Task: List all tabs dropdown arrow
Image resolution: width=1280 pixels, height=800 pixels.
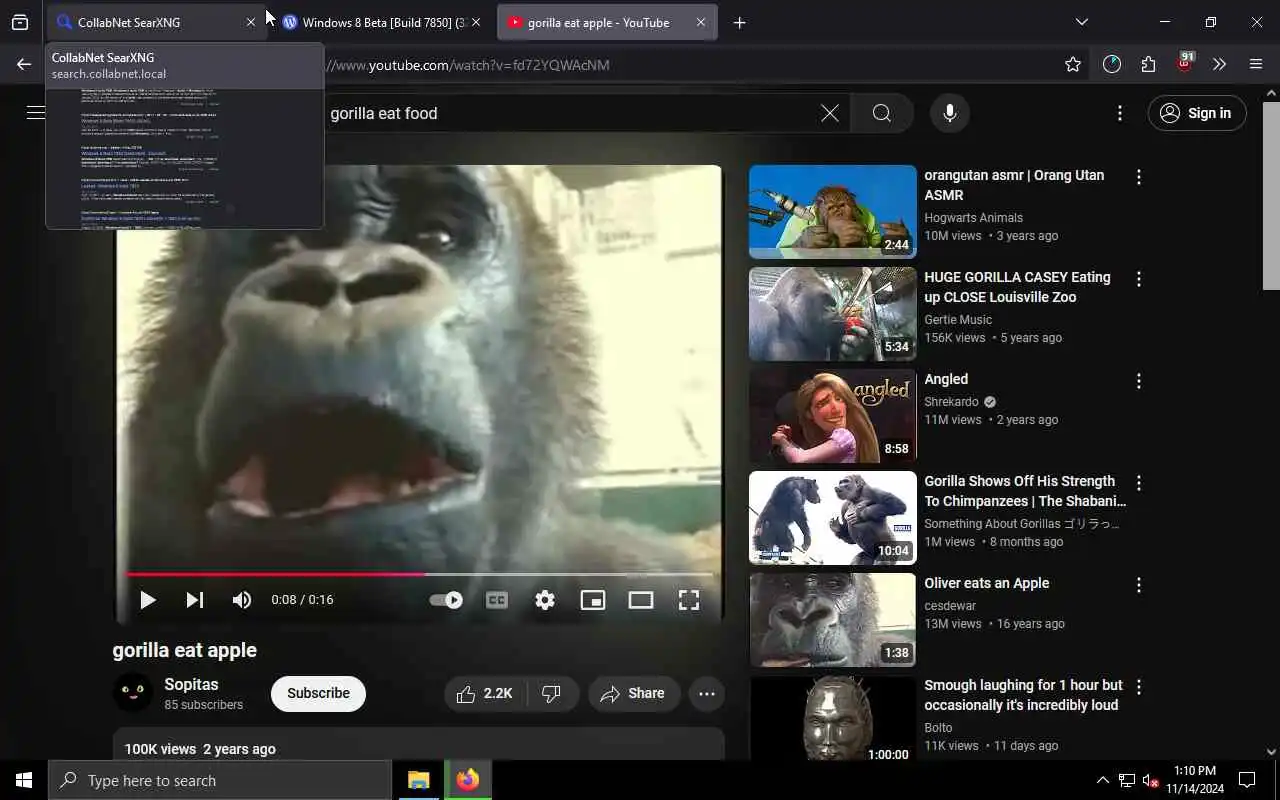Action: [1081, 22]
